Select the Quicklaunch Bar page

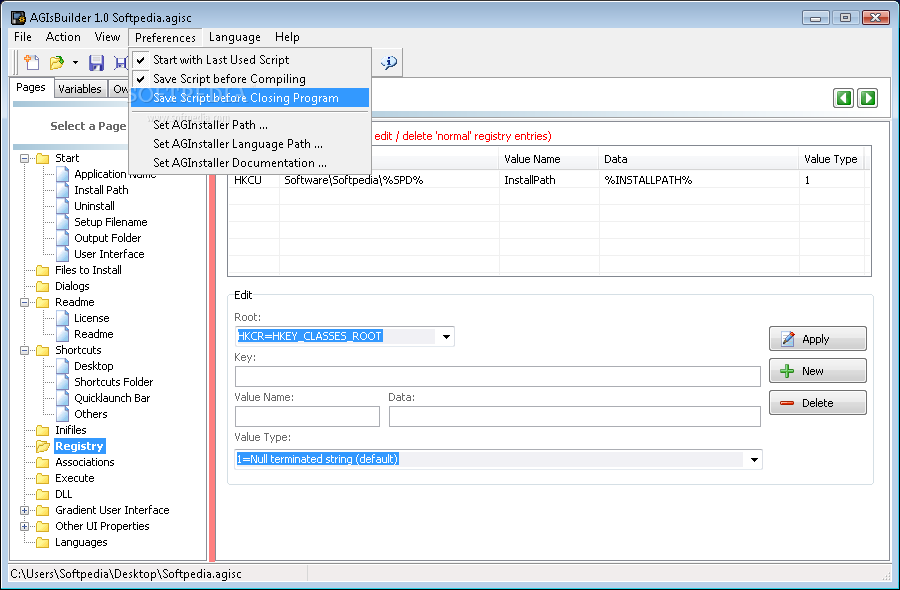point(112,398)
